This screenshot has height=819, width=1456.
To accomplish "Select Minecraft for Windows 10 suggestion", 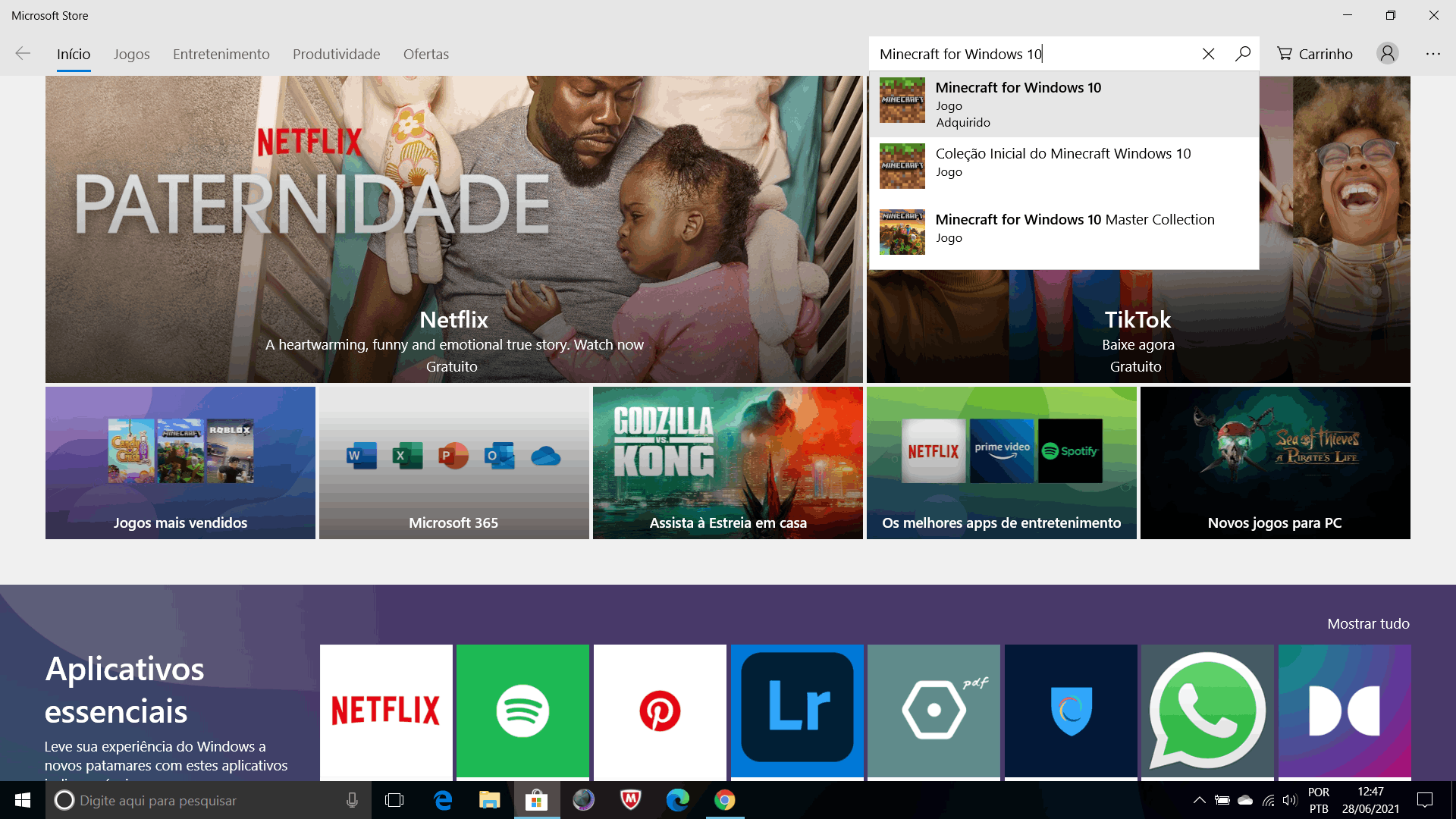I will [x=1064, y=104].
